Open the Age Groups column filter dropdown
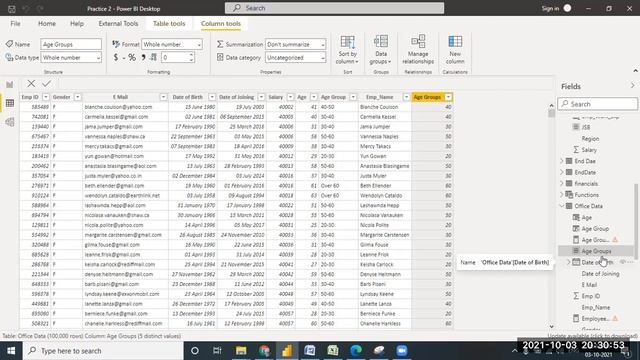 (x=449, y=97)
